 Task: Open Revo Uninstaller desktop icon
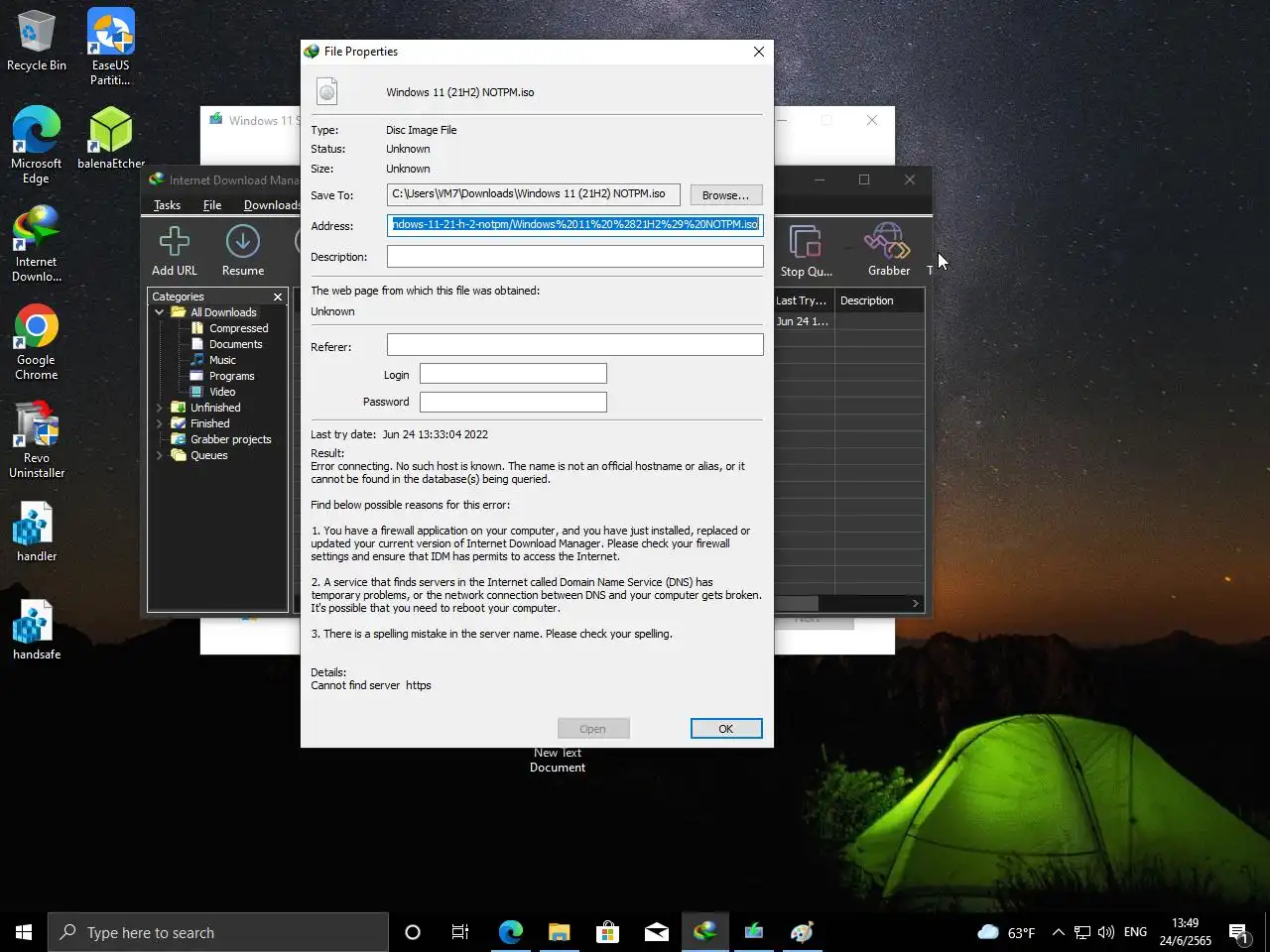tap(37, 439)
